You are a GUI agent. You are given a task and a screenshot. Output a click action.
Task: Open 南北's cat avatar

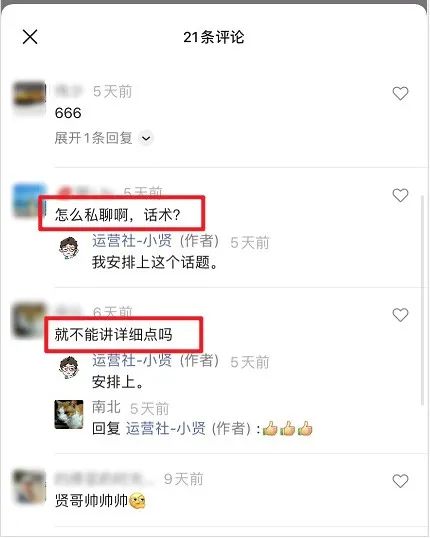click(69, 414)
